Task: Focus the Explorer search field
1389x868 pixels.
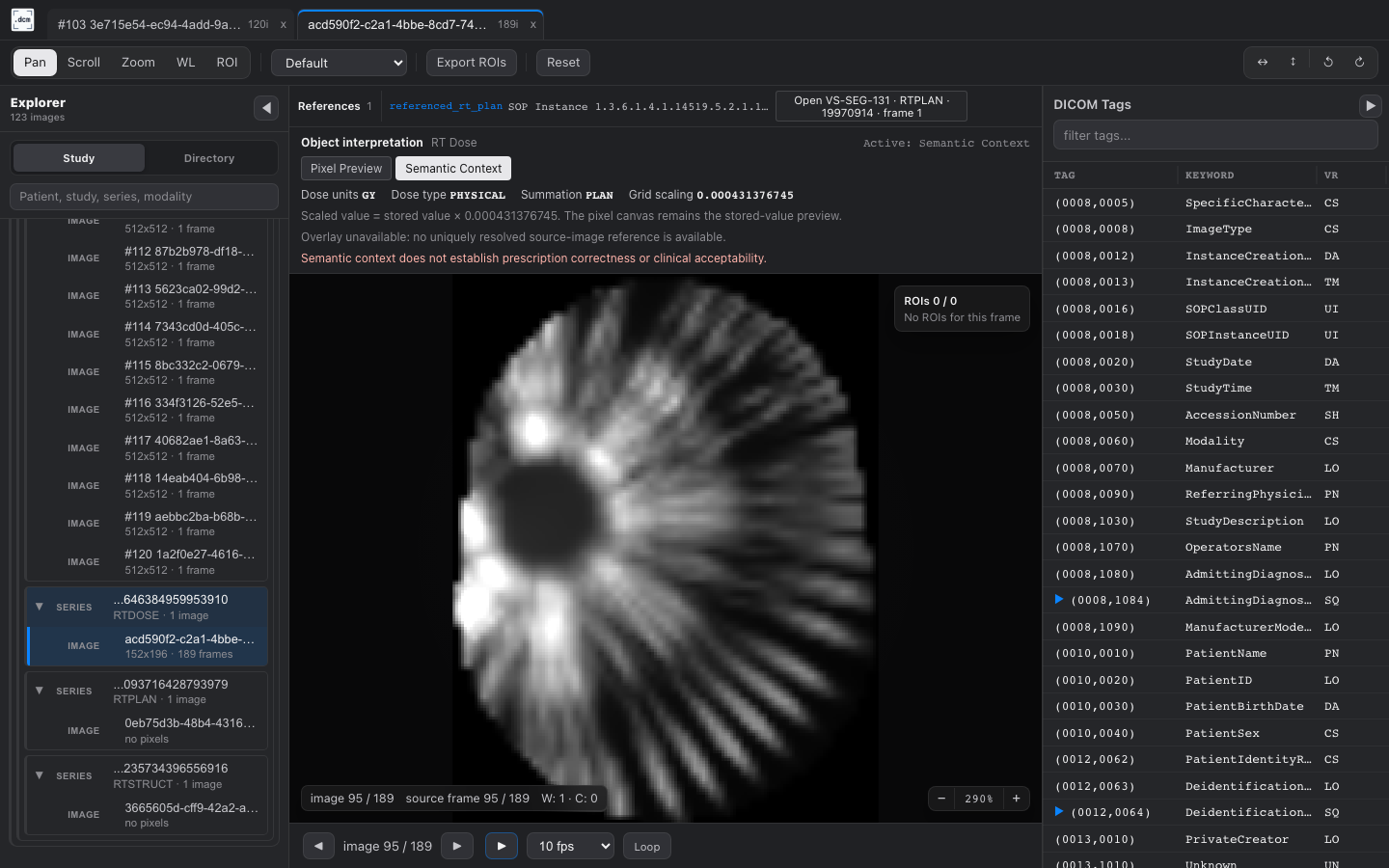Action: pyautogui.click(x=145, y=197)
